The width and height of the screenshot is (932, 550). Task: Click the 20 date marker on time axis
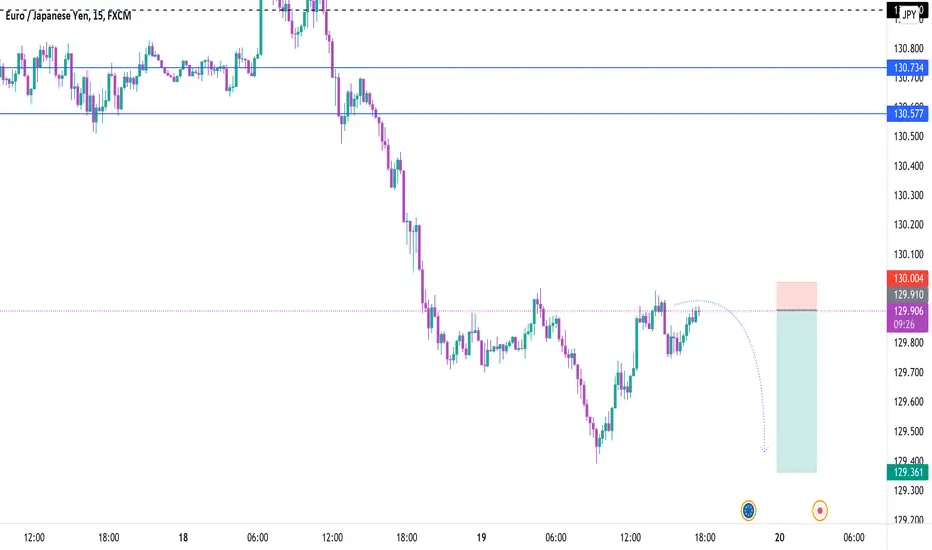(779, 538)
